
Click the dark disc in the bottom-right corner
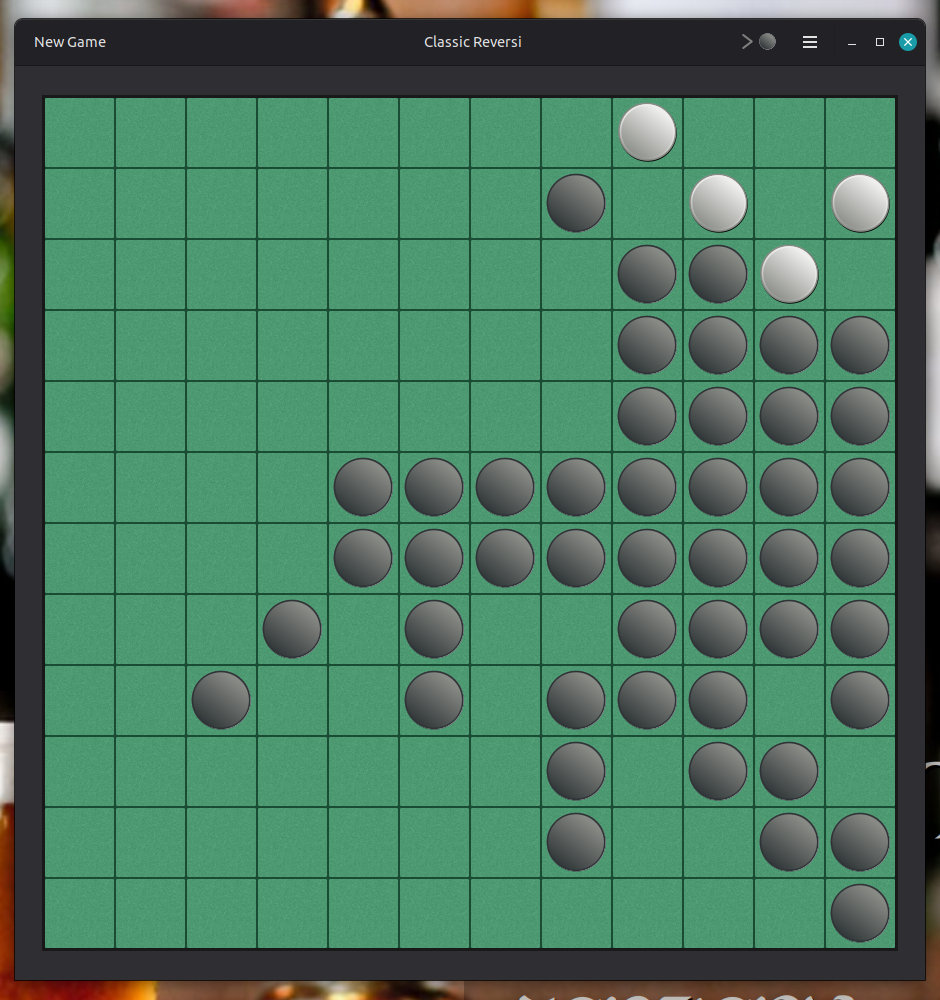click(x=860, y=912)
